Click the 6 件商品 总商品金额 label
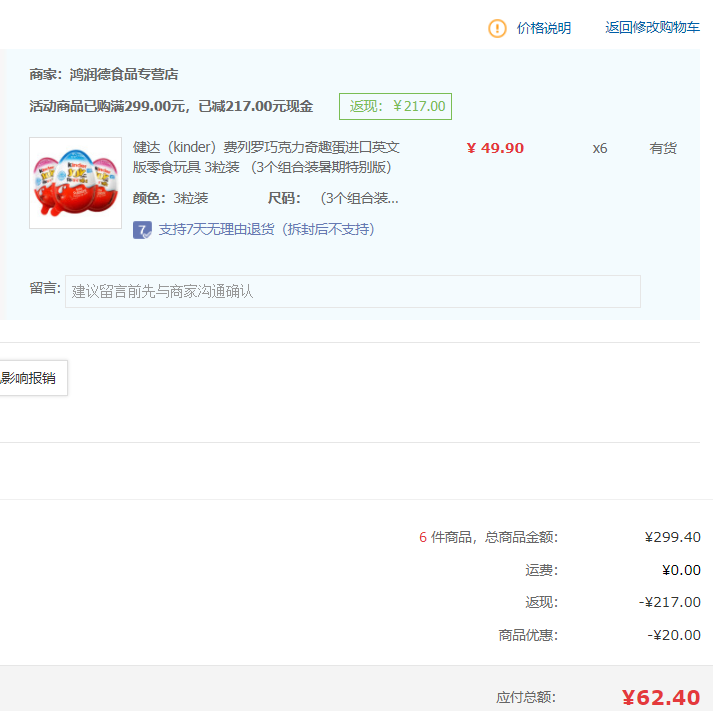 pyautogui.click(x=488, y=537)
